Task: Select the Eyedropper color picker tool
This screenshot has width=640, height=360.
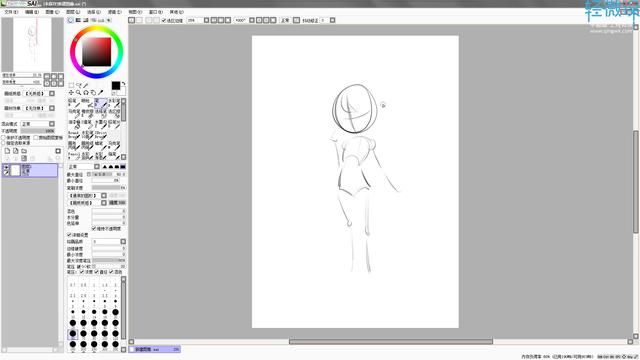Action: coord(100,93)
